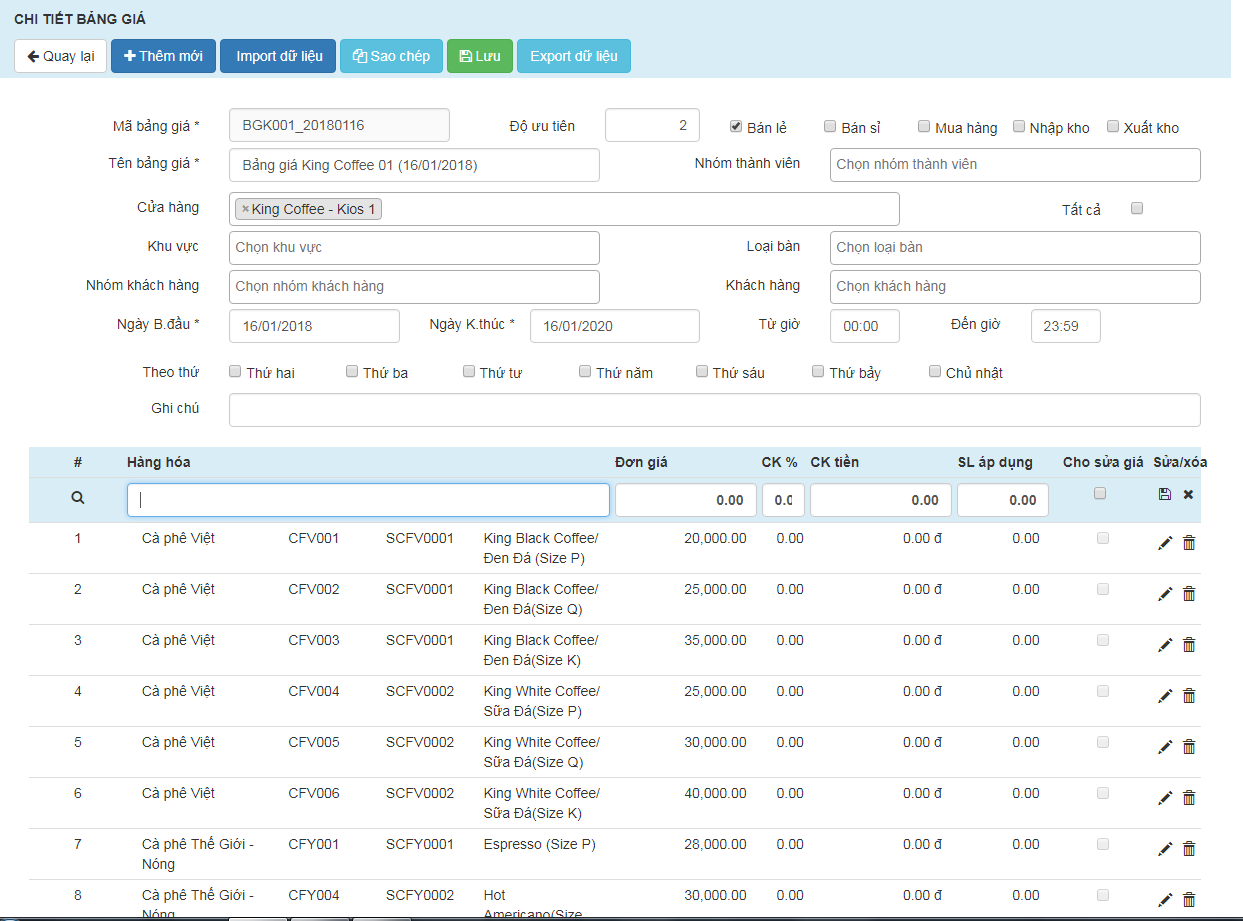Edit row 6 CFV006 with pencil icon
Image resolution: width=1243 pixels, height=921 pixels.
click(x=1165, y=798)
